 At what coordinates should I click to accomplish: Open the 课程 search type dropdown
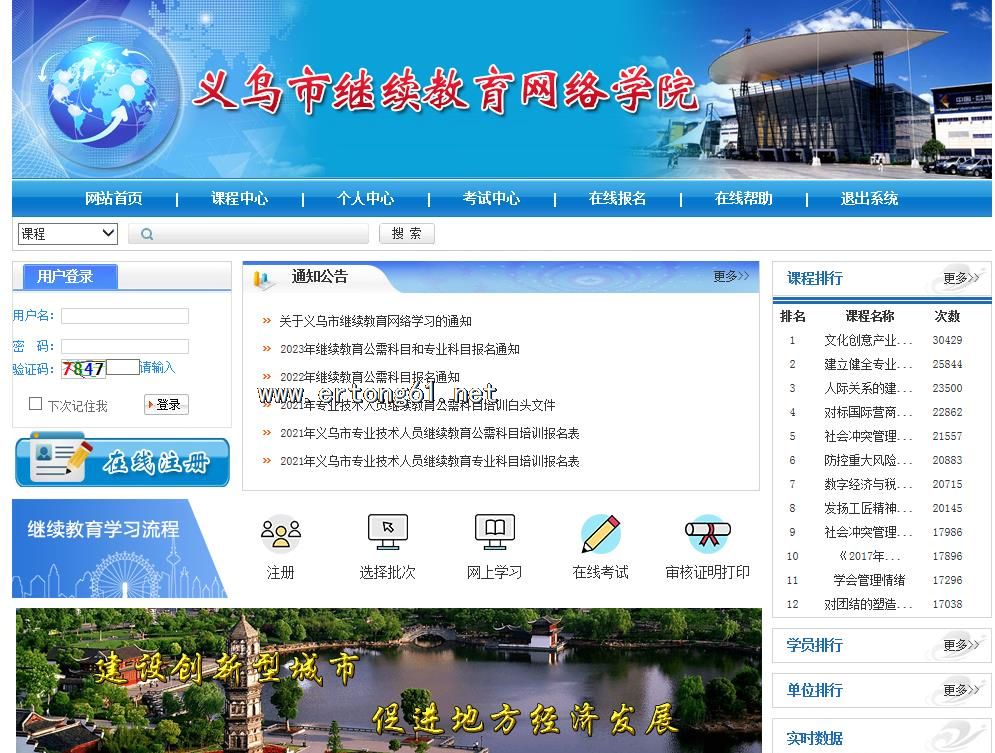pos(68,234)
